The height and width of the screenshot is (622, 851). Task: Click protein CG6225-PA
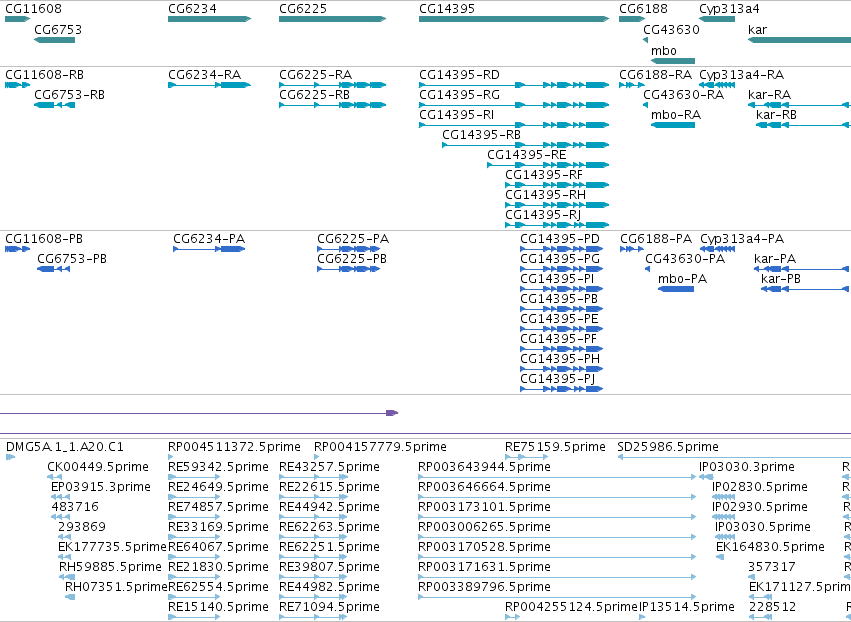click(x=353, y=239)
